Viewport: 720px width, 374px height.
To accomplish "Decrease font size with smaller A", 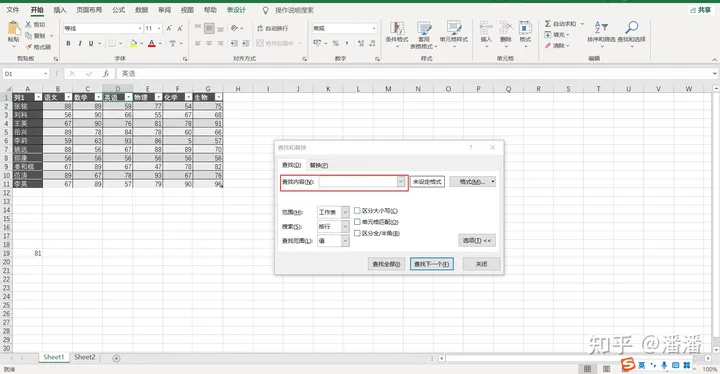I will coord(180,28).
